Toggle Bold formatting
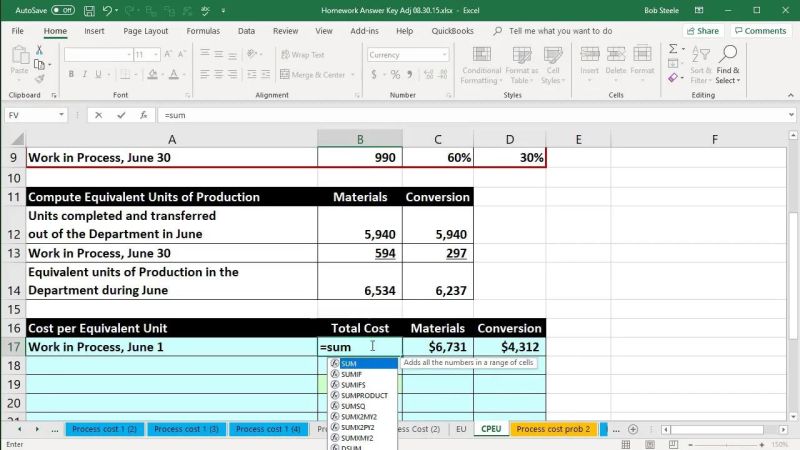This screenshot has height=450, width=800. (x=71, y=74)
